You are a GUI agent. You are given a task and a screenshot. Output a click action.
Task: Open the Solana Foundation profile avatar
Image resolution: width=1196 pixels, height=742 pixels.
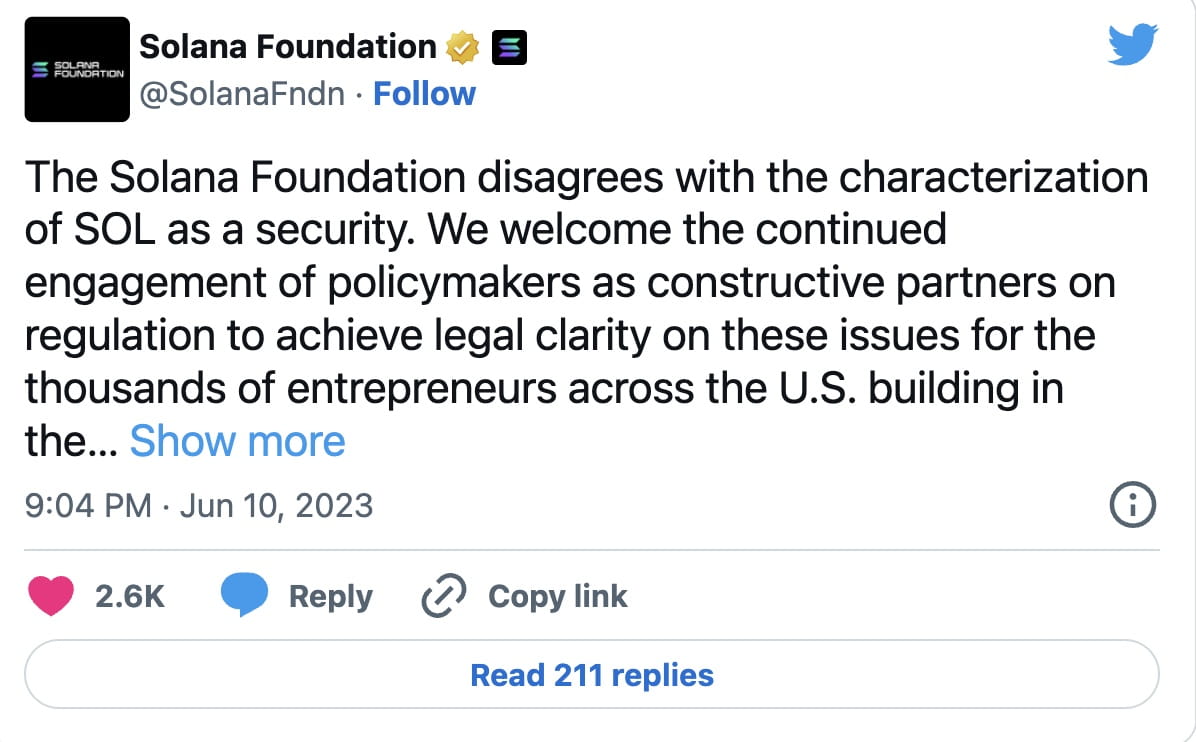77,68
